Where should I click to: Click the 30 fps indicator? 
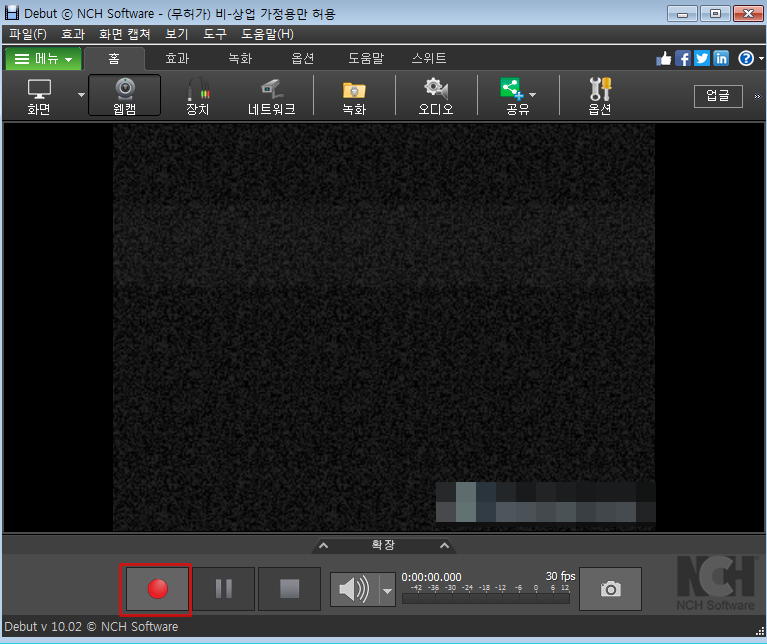click(x=561, y=576)
